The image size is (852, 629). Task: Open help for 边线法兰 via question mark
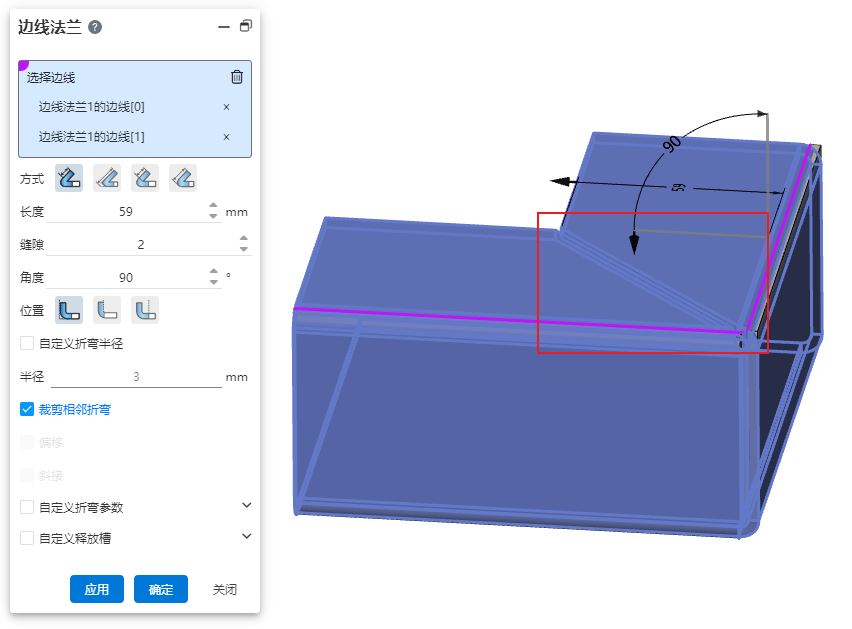tap(95, 27)
